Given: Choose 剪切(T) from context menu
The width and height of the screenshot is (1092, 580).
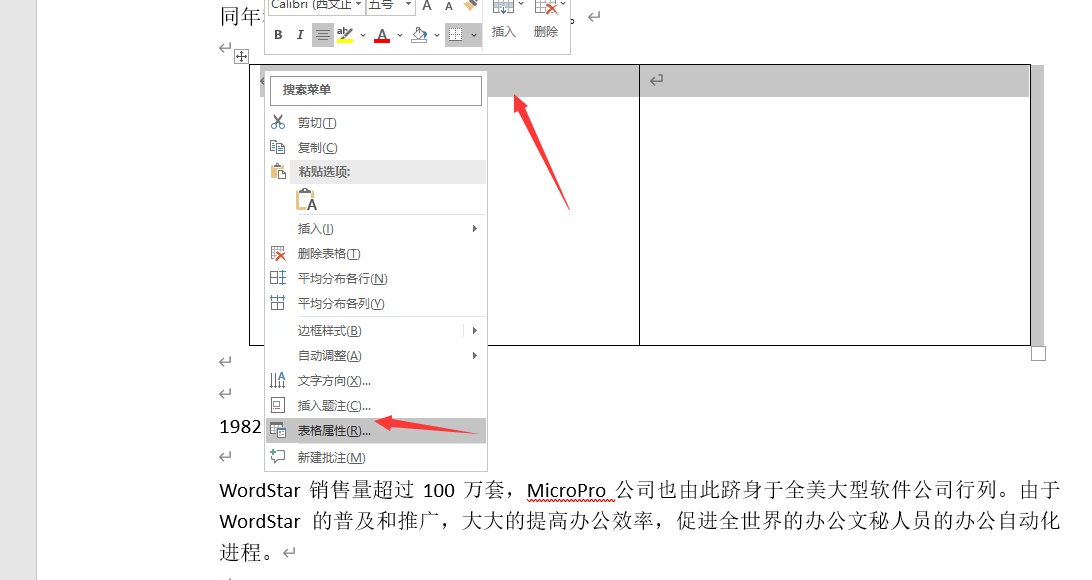Looking at the screenshot, I should coord(376,123).
